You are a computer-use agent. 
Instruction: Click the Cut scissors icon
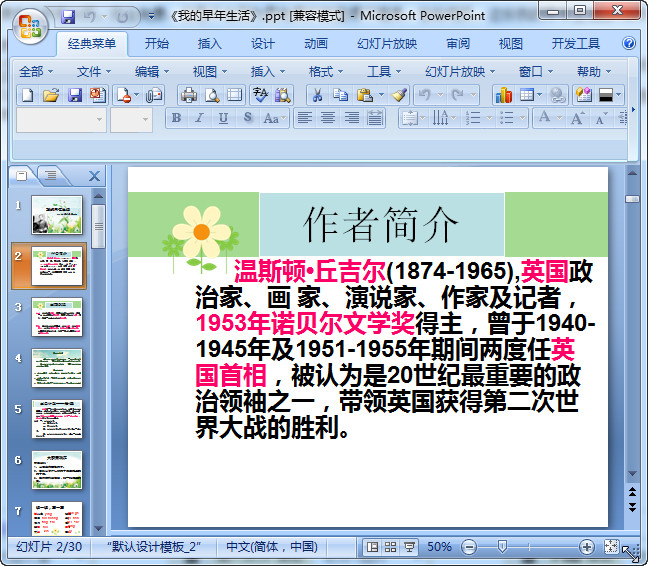316,95
